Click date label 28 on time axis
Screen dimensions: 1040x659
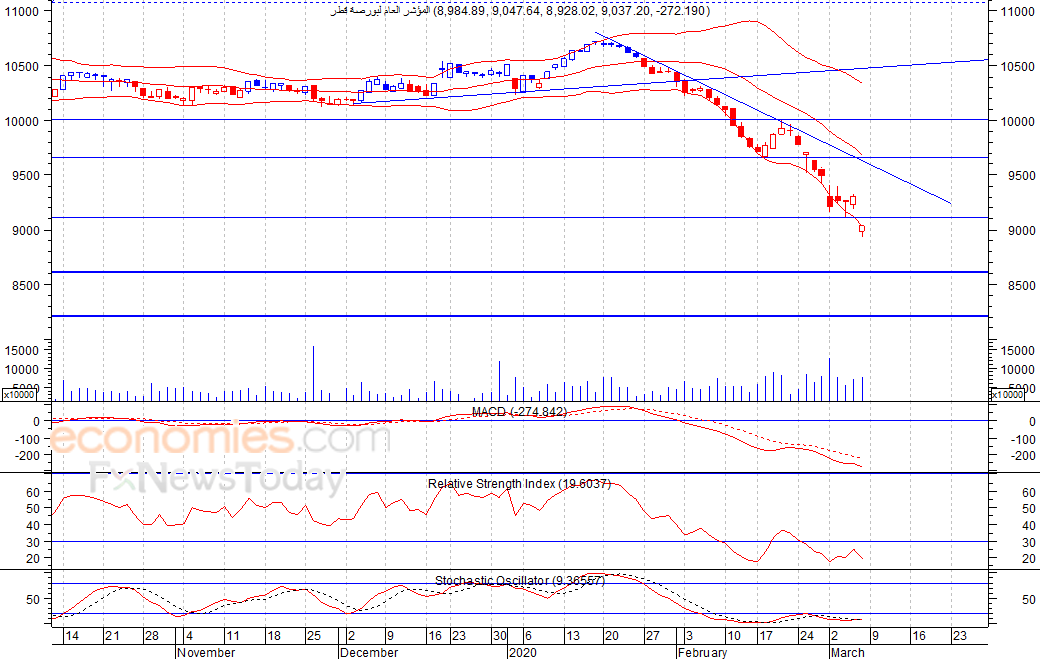(152, 636)
